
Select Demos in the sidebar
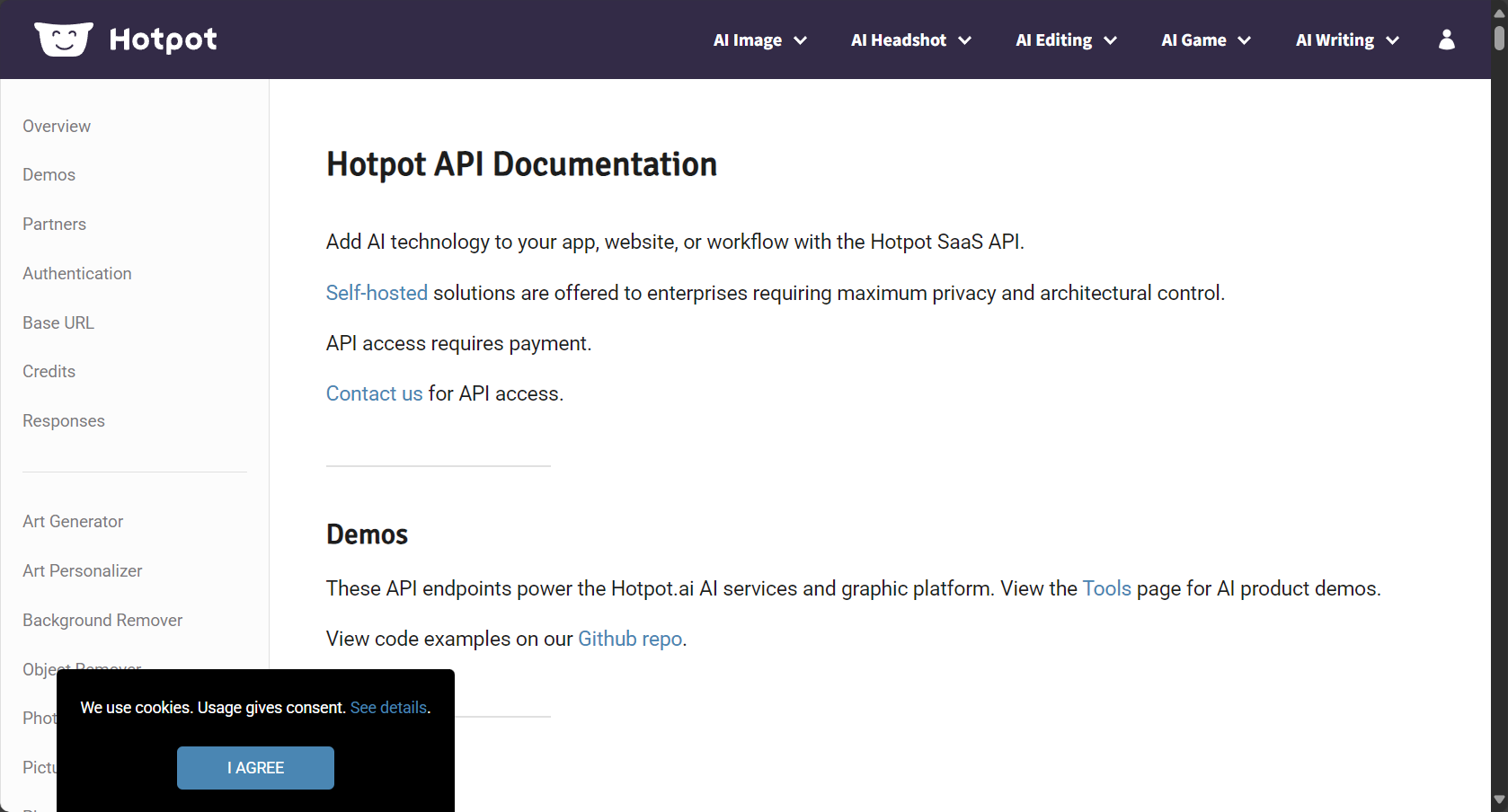coord(49,175)
